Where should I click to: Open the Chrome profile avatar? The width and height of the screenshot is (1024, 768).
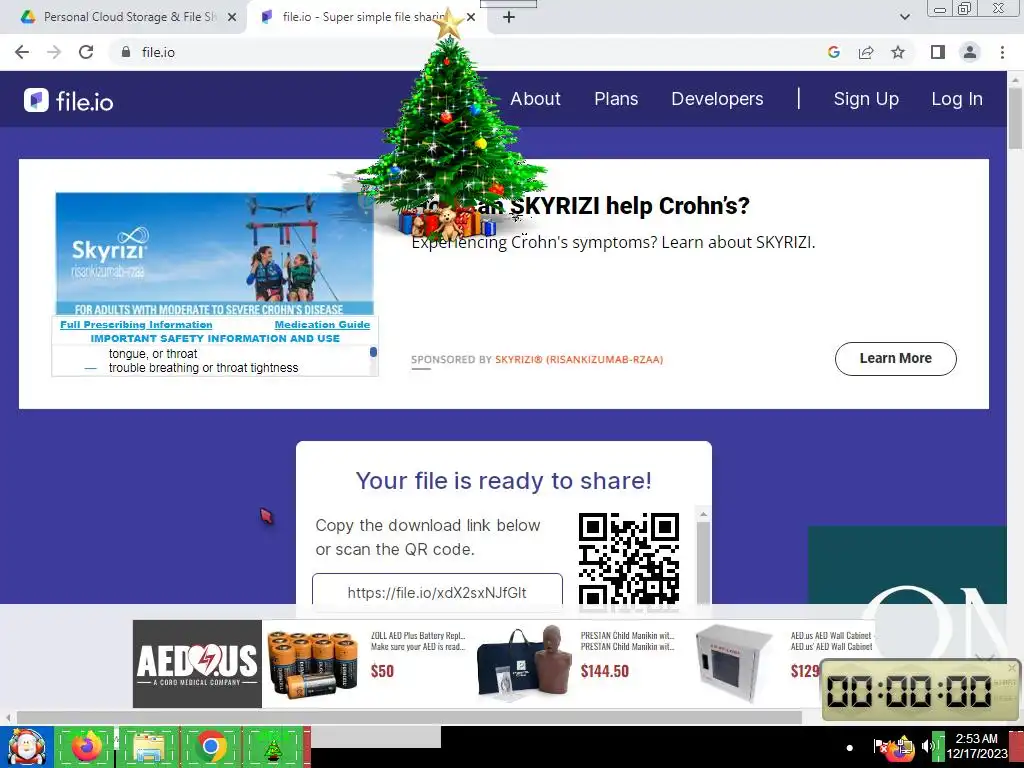pyautogui.click(x=970, y=52)
